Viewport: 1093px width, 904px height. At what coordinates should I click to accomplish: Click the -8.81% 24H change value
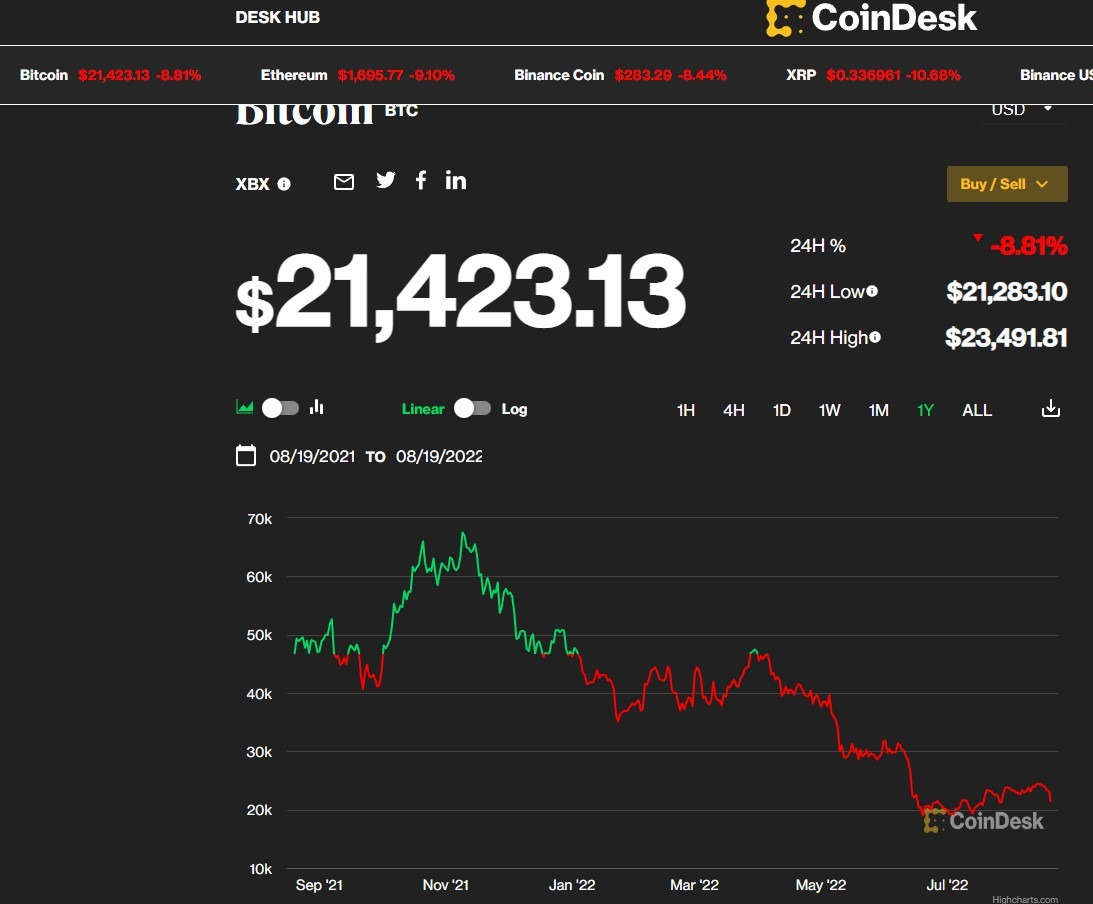point(1029,246)
